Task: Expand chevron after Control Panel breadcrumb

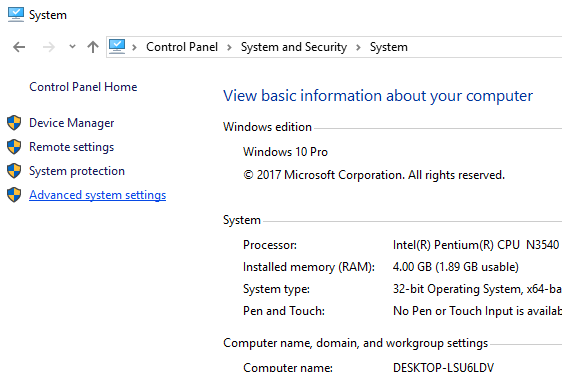Action: point(229,47)
